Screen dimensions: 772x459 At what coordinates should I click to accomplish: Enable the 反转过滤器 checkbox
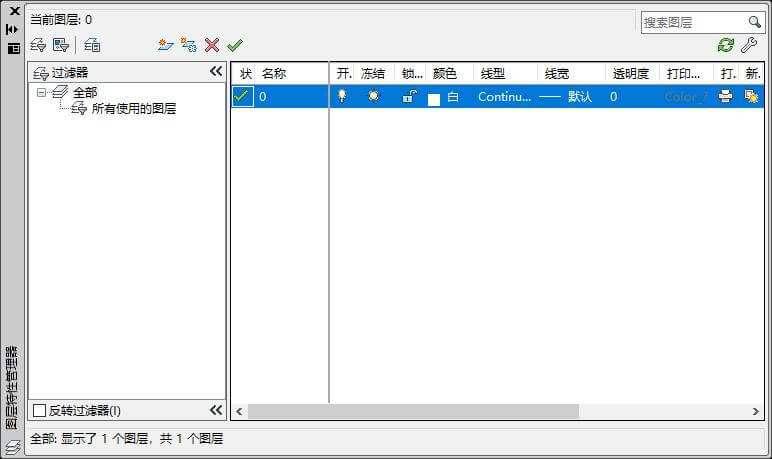click(x=39, y=410)
